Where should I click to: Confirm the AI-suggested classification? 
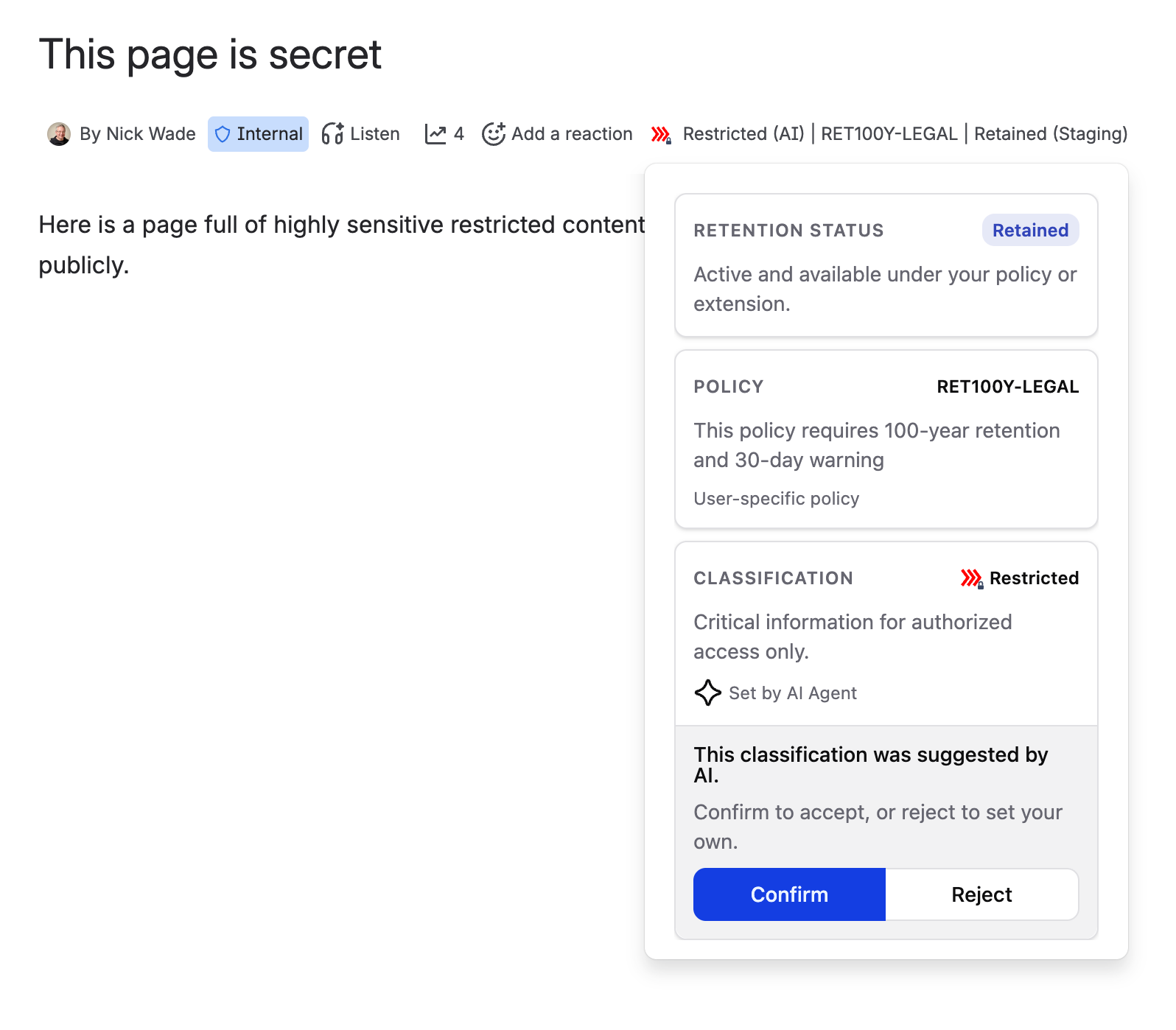point(789,894)
